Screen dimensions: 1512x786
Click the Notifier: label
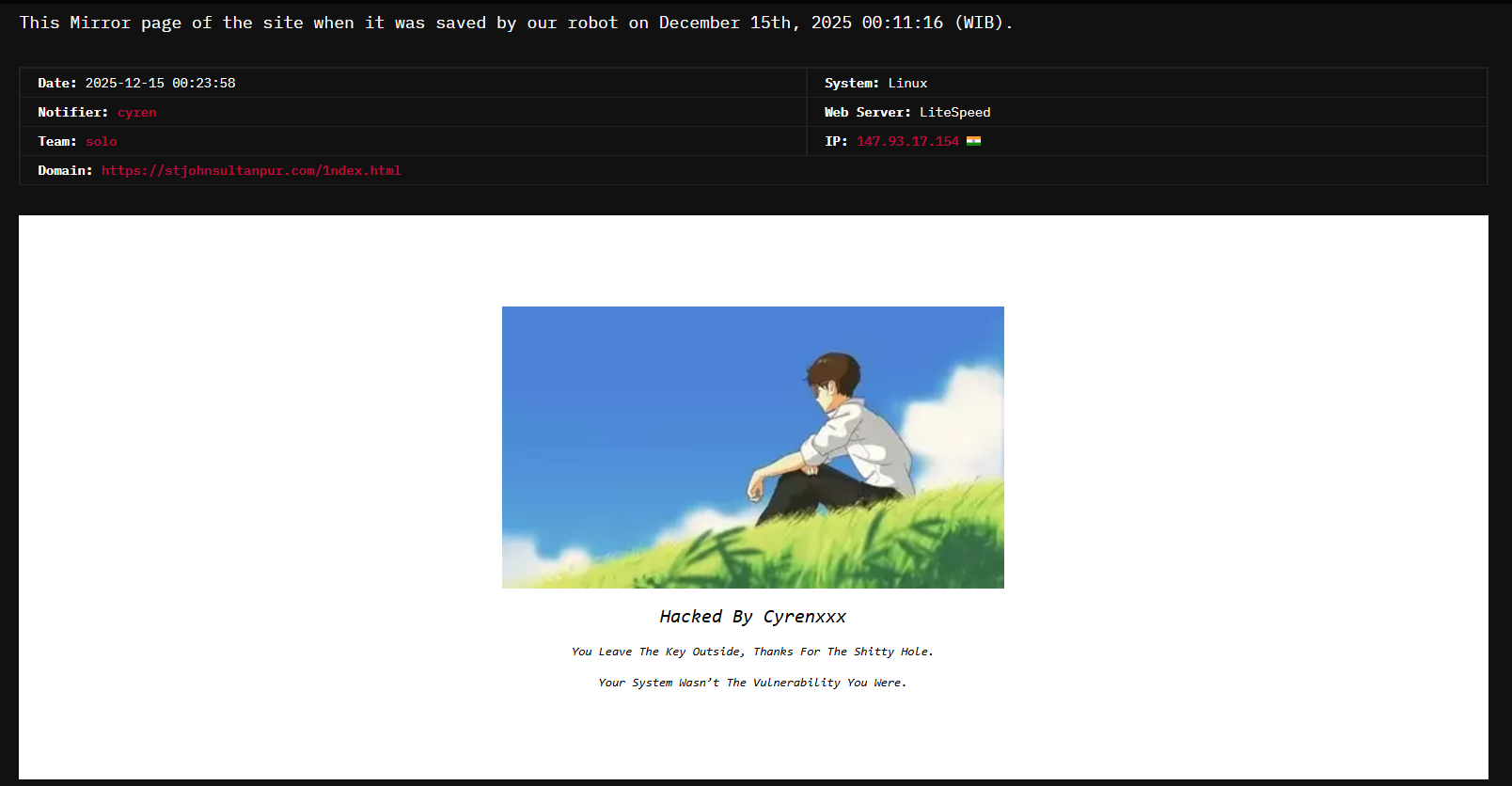click(x=72, y=113)
